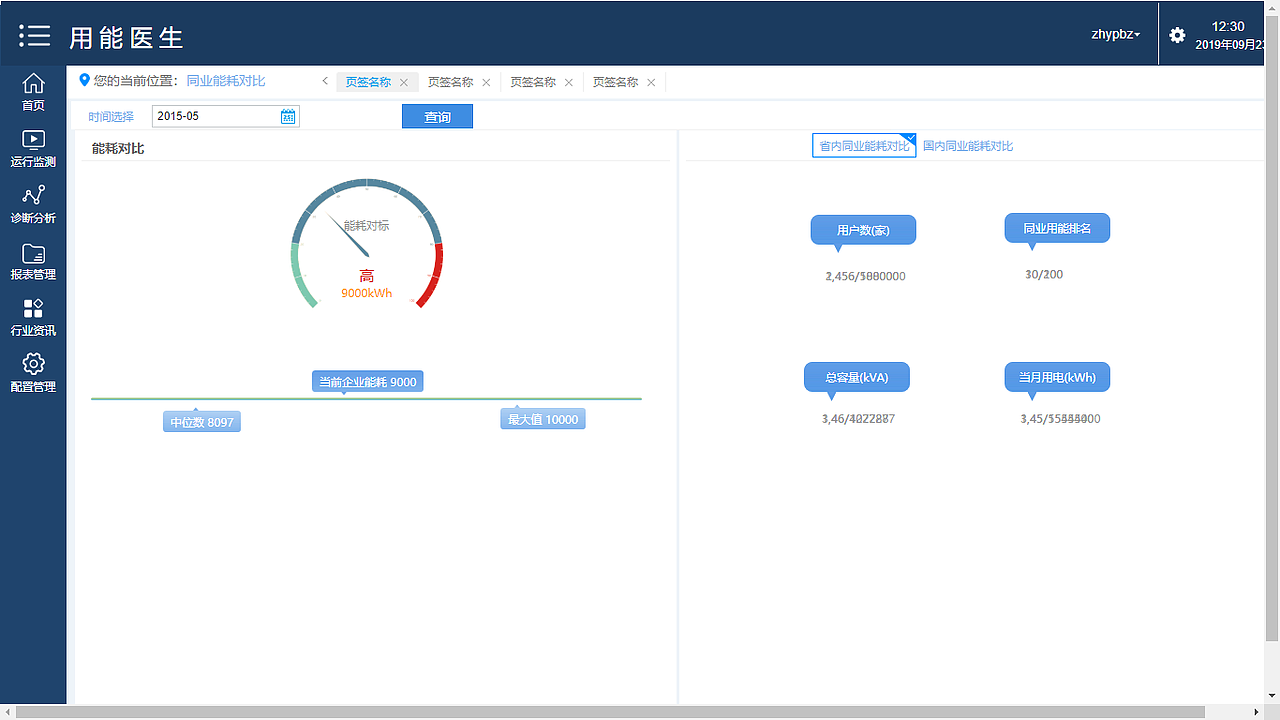The image size is (1280, 720).
Task: Click the settings gear icon in header
Action: coord(1177,35)
